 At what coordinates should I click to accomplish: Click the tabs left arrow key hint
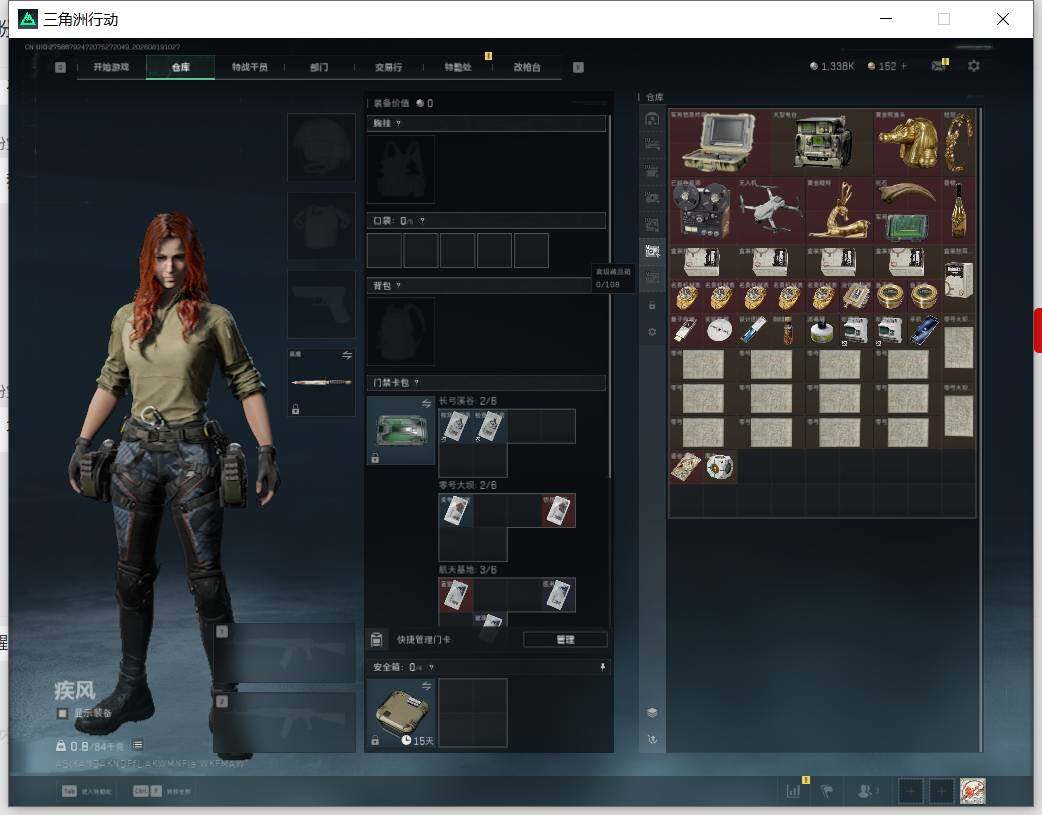click(60, 67)
